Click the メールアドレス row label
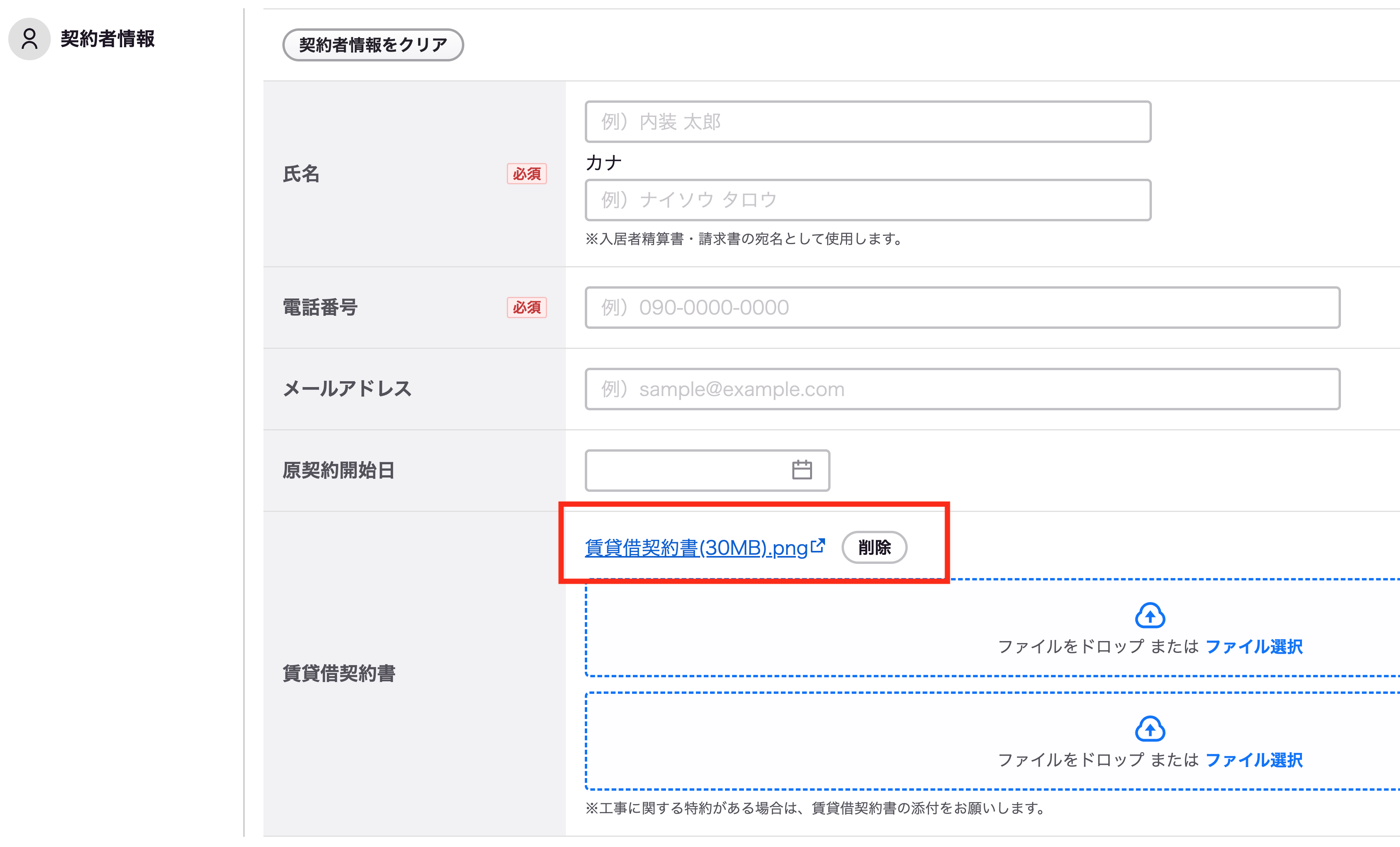 [x=347, y=389]
